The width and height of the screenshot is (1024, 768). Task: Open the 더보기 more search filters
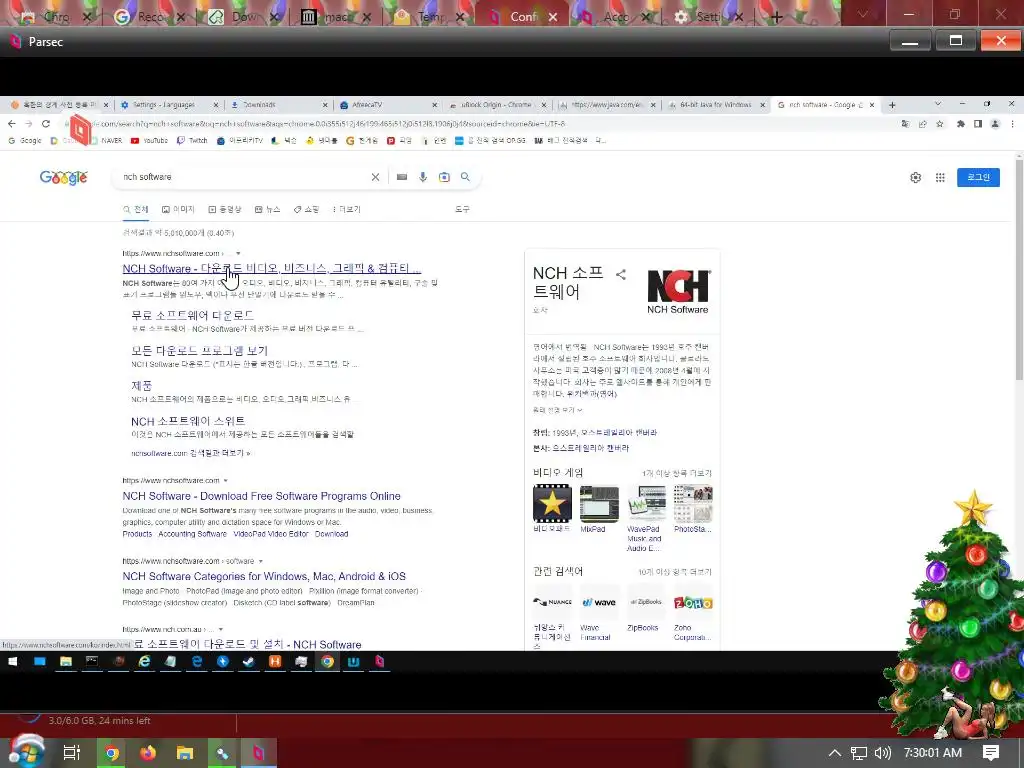[x=346, y=210]
